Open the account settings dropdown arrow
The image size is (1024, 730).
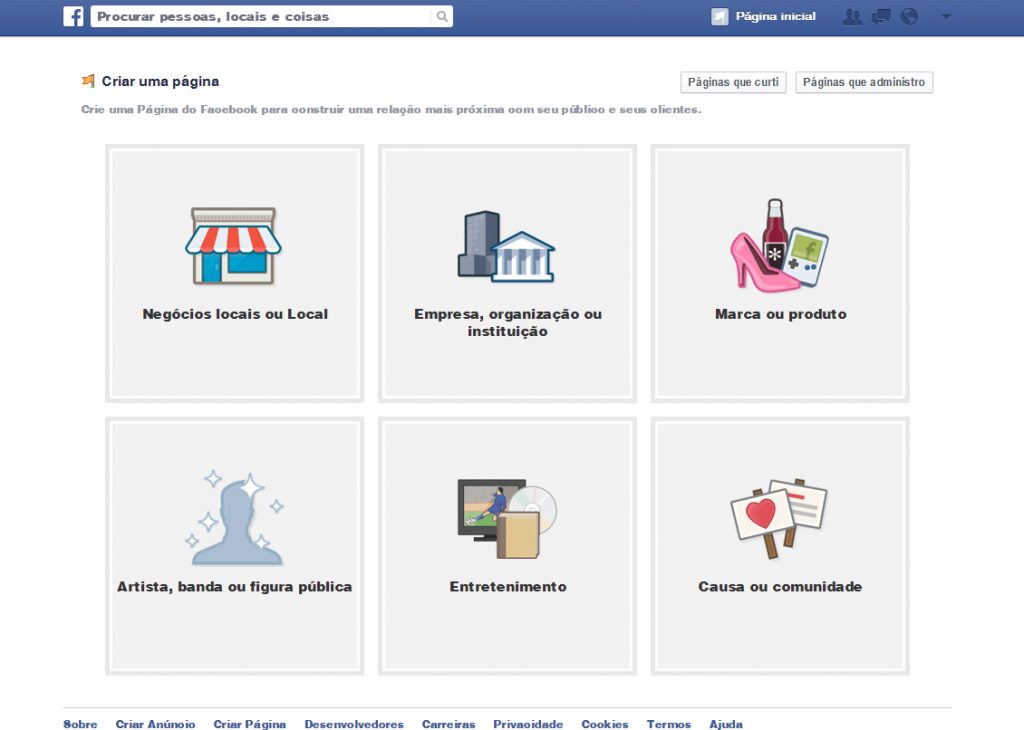945,17
